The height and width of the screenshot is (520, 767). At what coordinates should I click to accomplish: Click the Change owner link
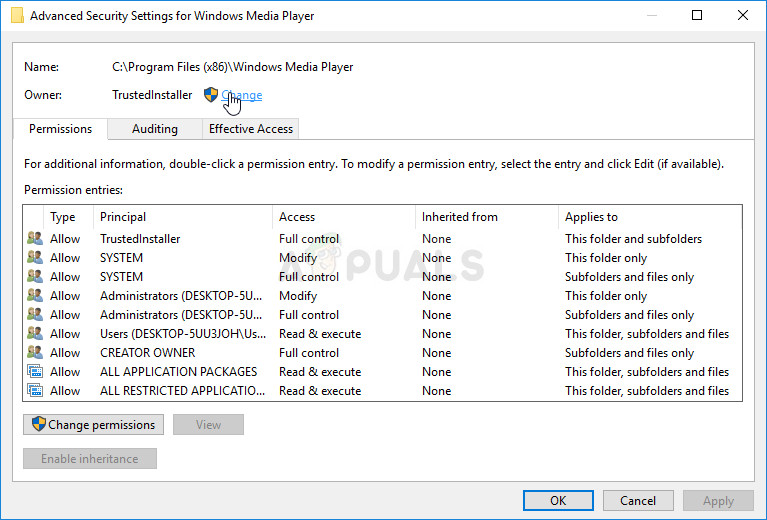click(242, 95)
